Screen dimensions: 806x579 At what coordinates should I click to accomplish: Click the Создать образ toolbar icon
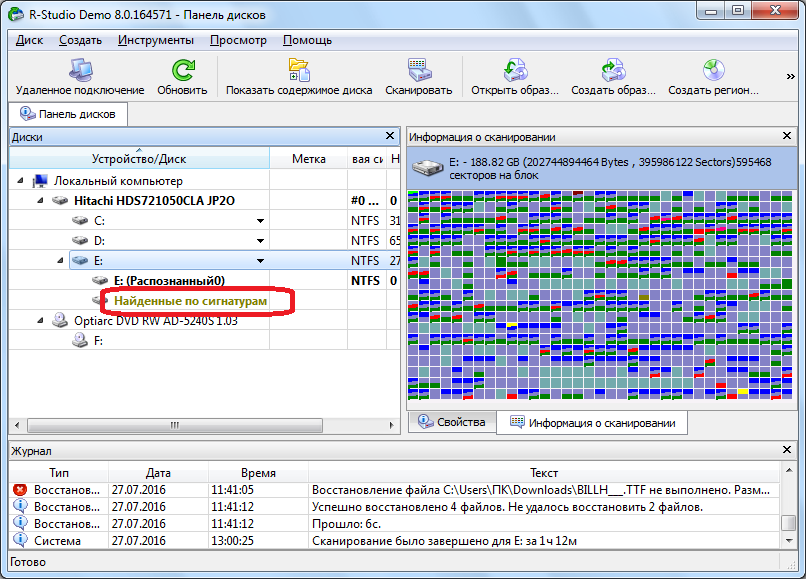[613, 69]
